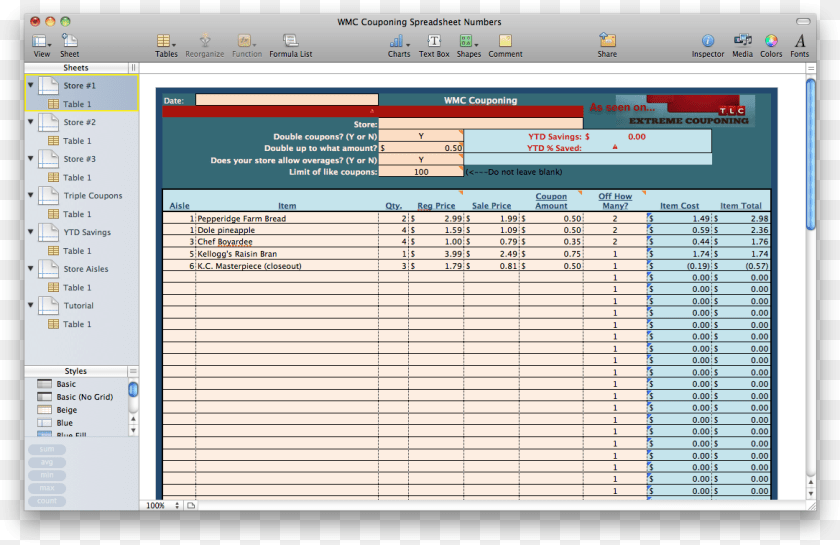Add a new Sheet from toolbar
Image resolution: width=840 pixels, height=545 pixels.
pos(69,45)
